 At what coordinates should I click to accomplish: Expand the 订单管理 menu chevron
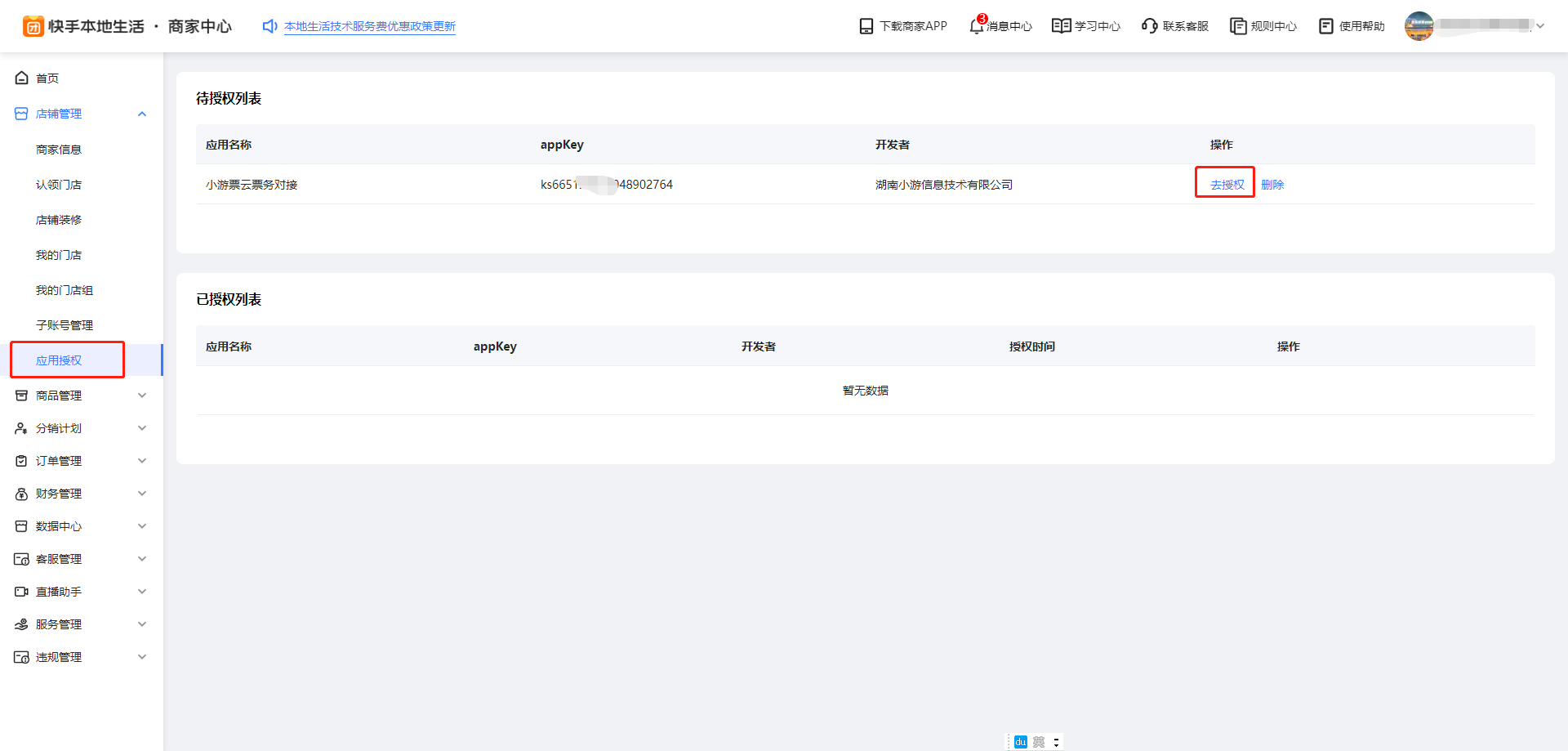click(142, 461)
